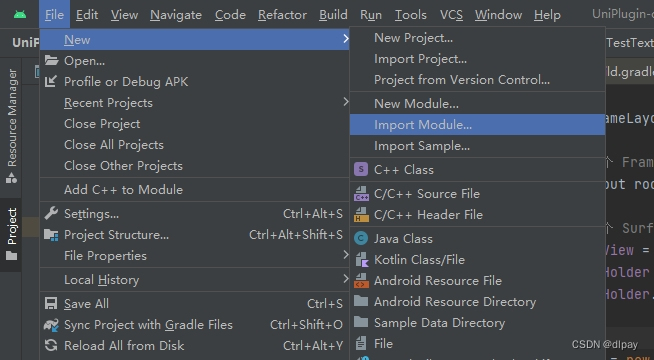
Task: Open the Help menu
Action: (547, 15)
